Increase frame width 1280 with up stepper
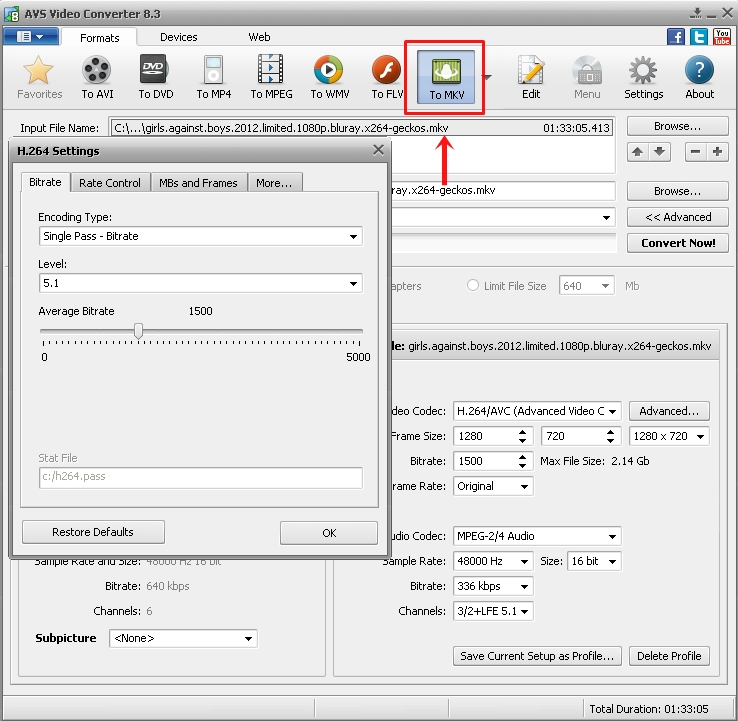Viewport: 738px width, 721px height. (x=522, y=432)
